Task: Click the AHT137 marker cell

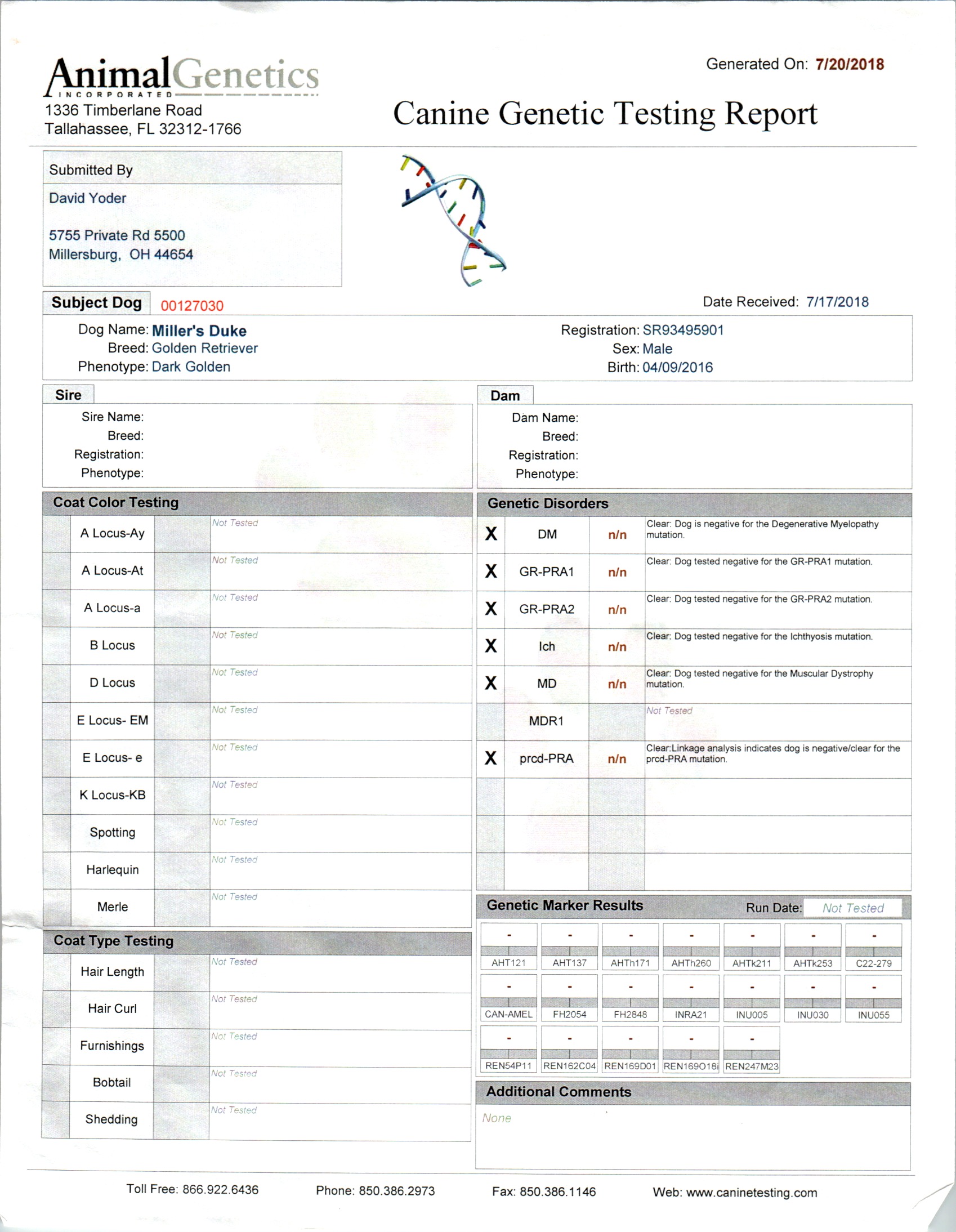Action: [x=570, y=946]
